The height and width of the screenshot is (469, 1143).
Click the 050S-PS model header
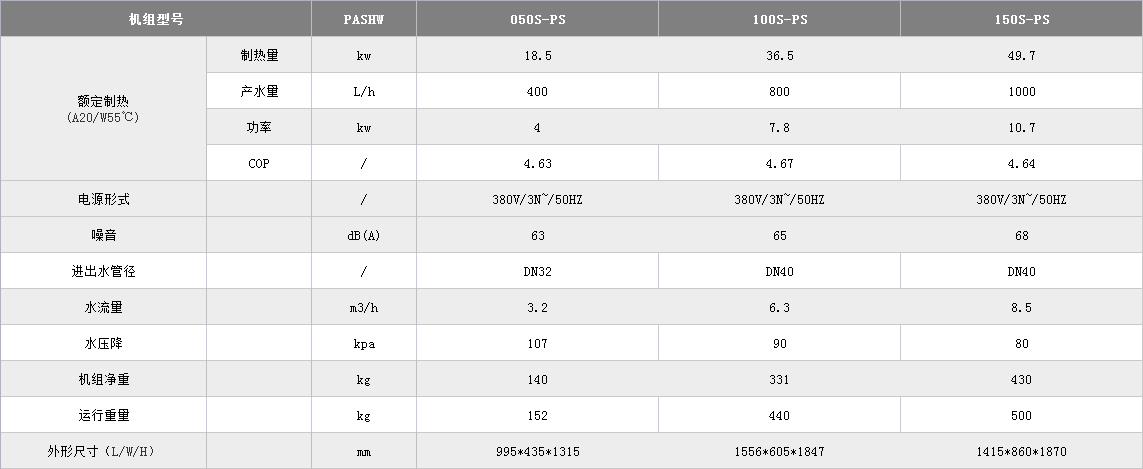pyautogui.click(x=537, y=19)
